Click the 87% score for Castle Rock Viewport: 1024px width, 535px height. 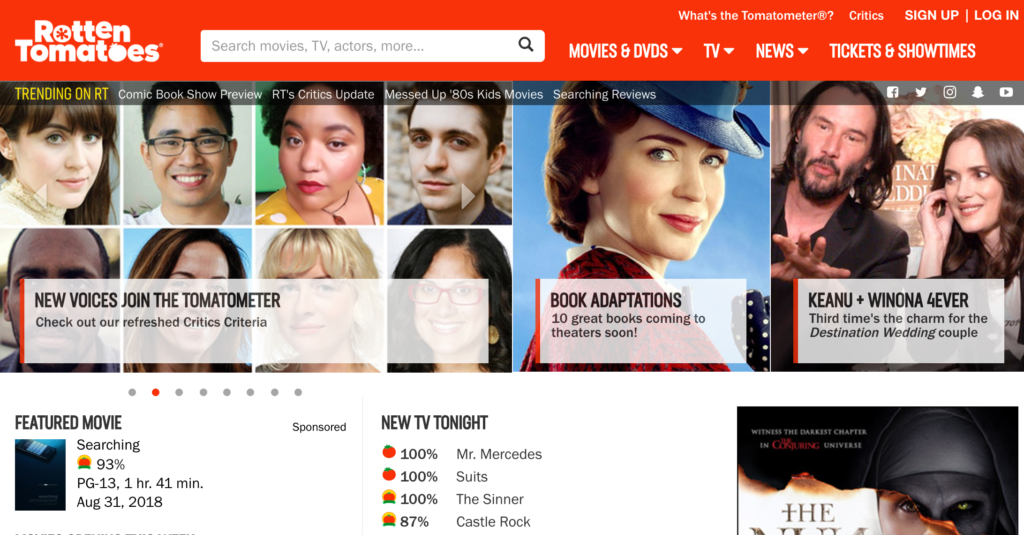coord(415,522)
